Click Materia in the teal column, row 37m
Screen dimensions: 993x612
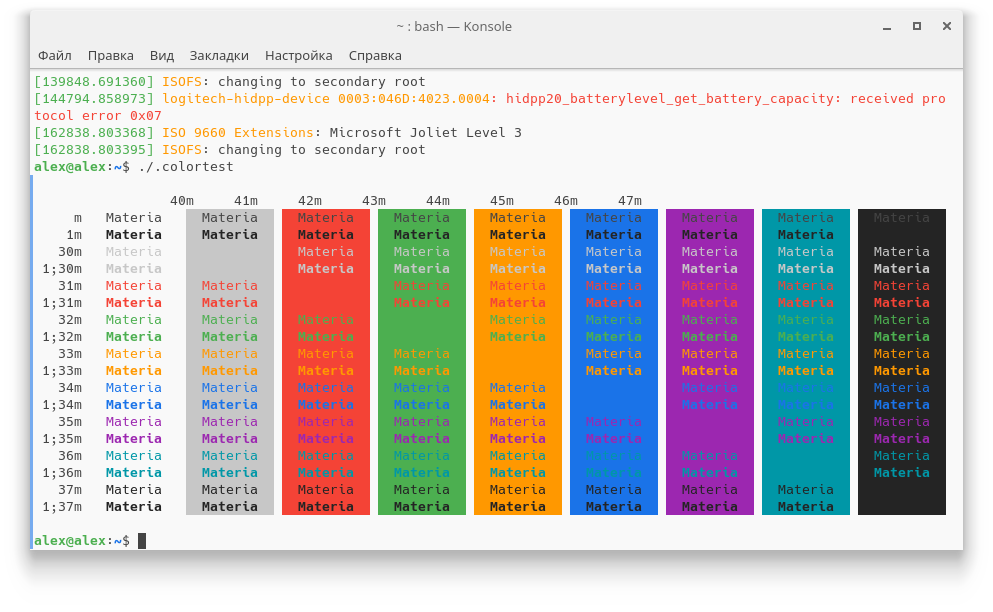[x=806, y=490]
